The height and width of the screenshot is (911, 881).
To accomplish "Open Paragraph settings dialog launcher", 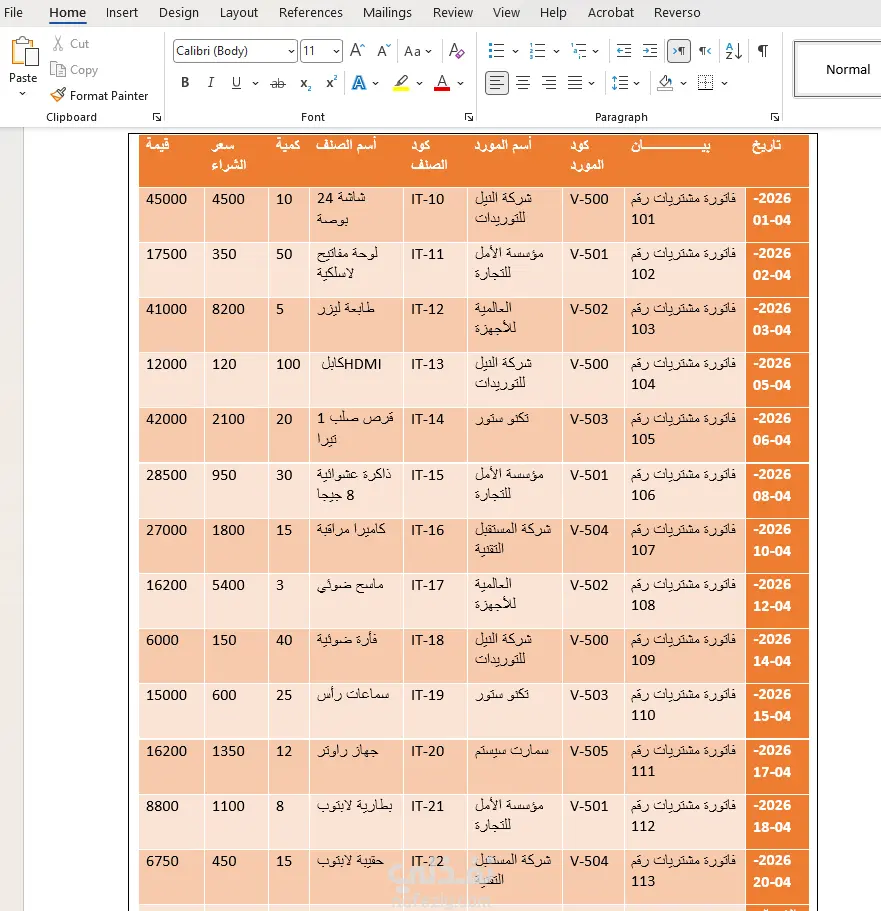I will [x=775, y=117].
